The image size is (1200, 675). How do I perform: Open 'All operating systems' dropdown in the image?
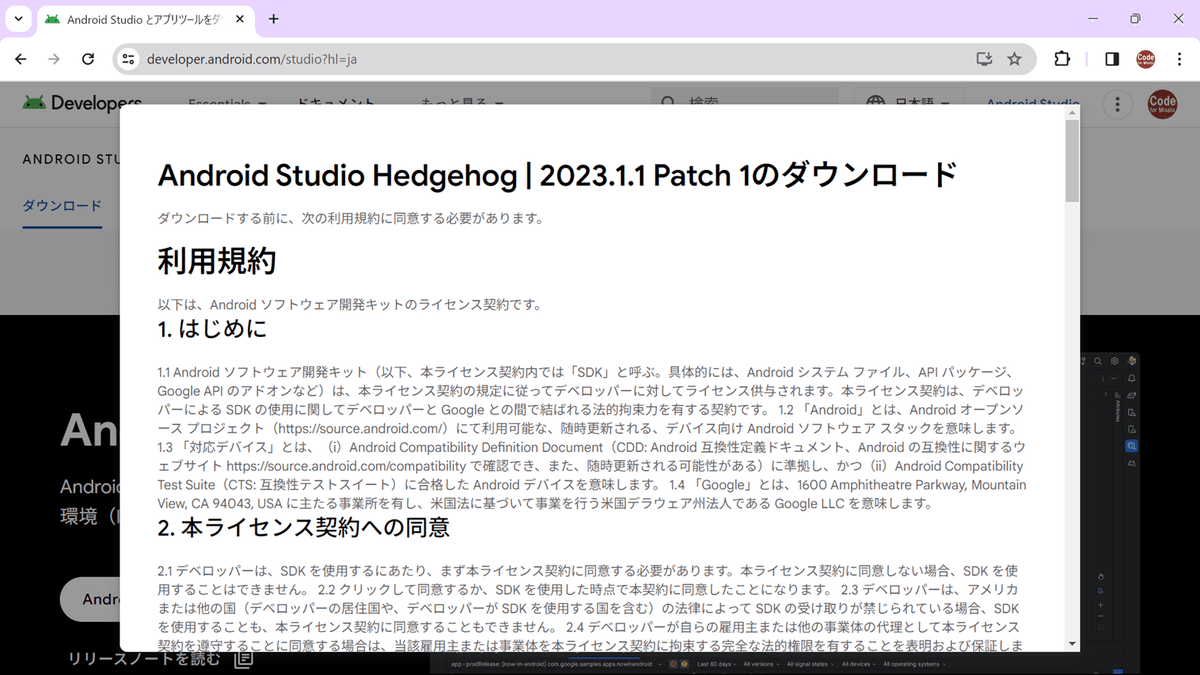(913, 664)
